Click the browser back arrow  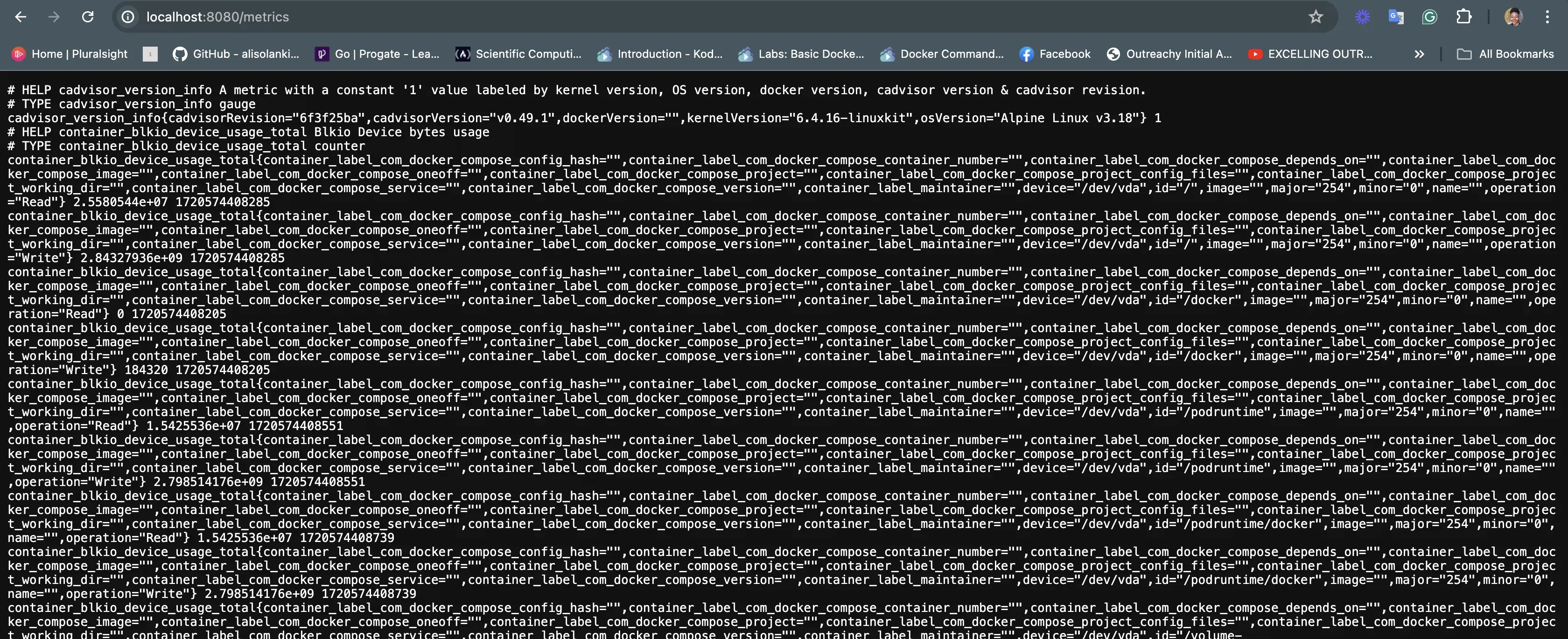(x=21, y=17)
